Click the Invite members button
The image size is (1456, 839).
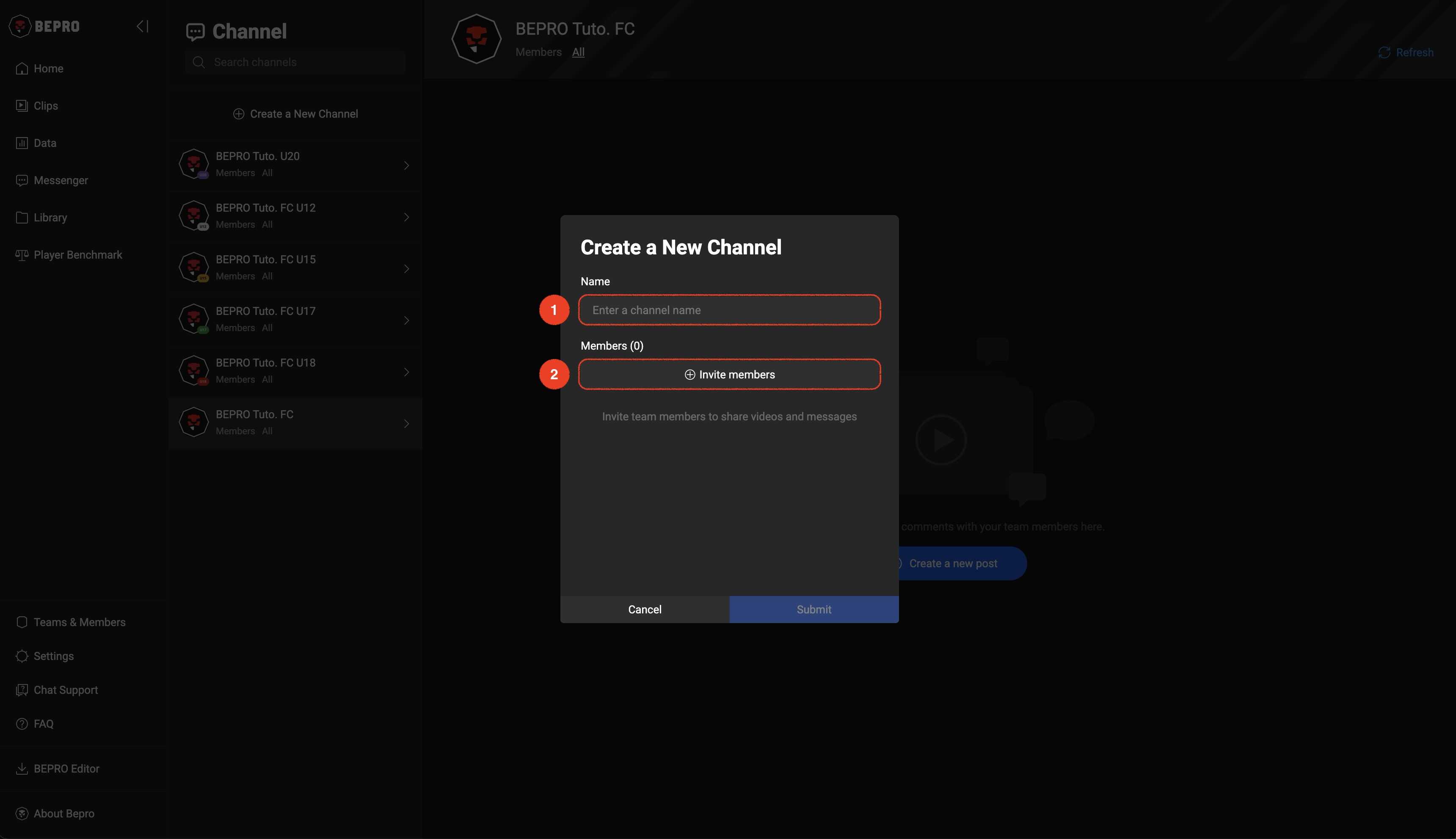tap(729, 375)
